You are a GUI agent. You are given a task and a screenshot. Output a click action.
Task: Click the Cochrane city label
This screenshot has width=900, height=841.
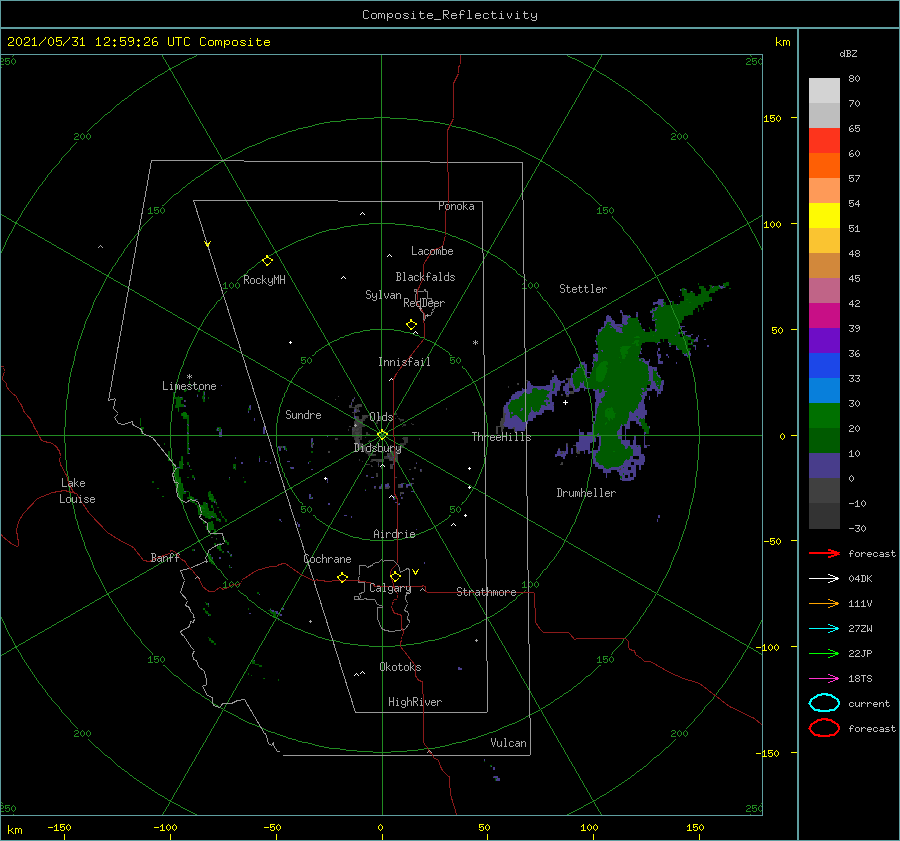point(327,559)
